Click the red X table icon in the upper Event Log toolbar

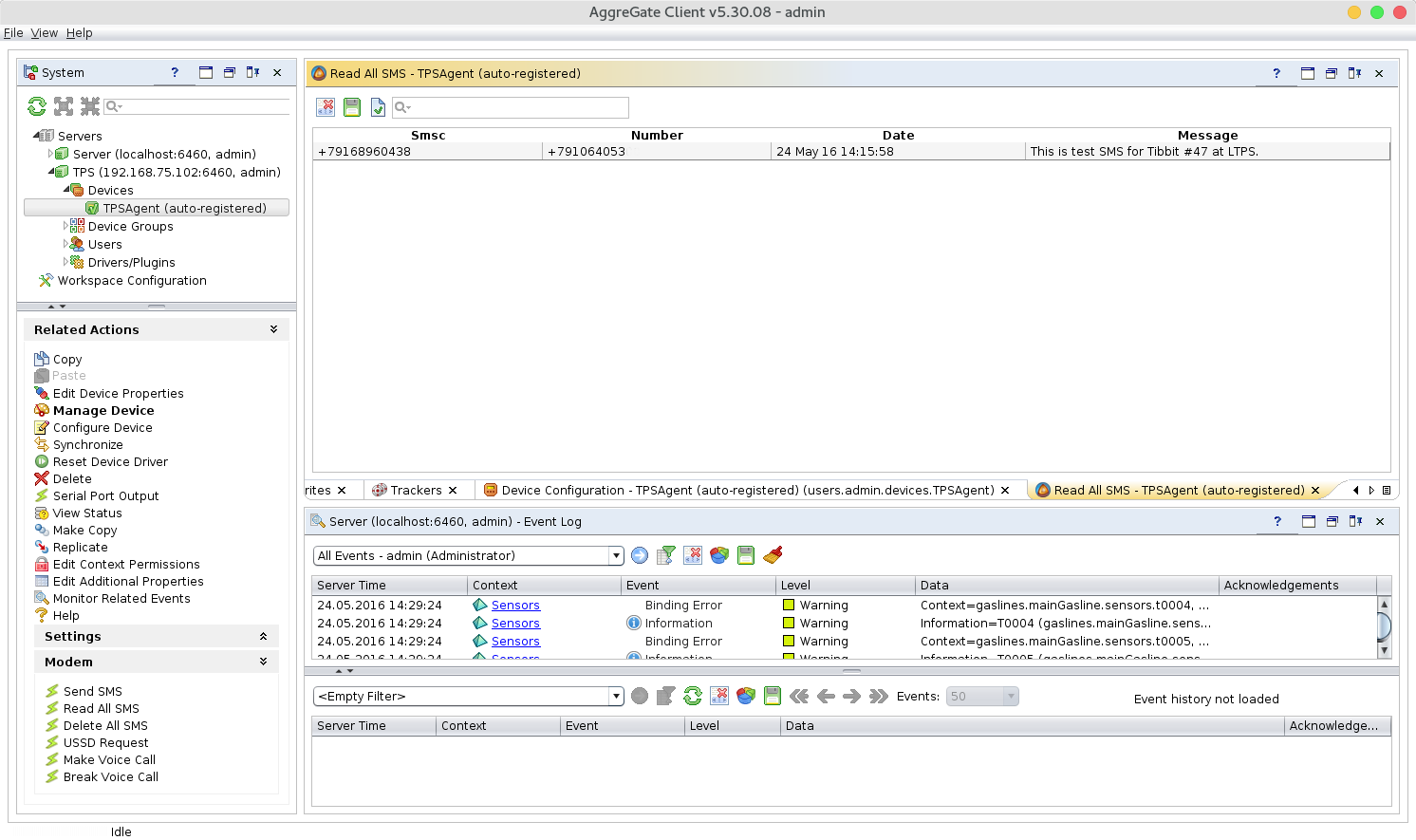693,555
